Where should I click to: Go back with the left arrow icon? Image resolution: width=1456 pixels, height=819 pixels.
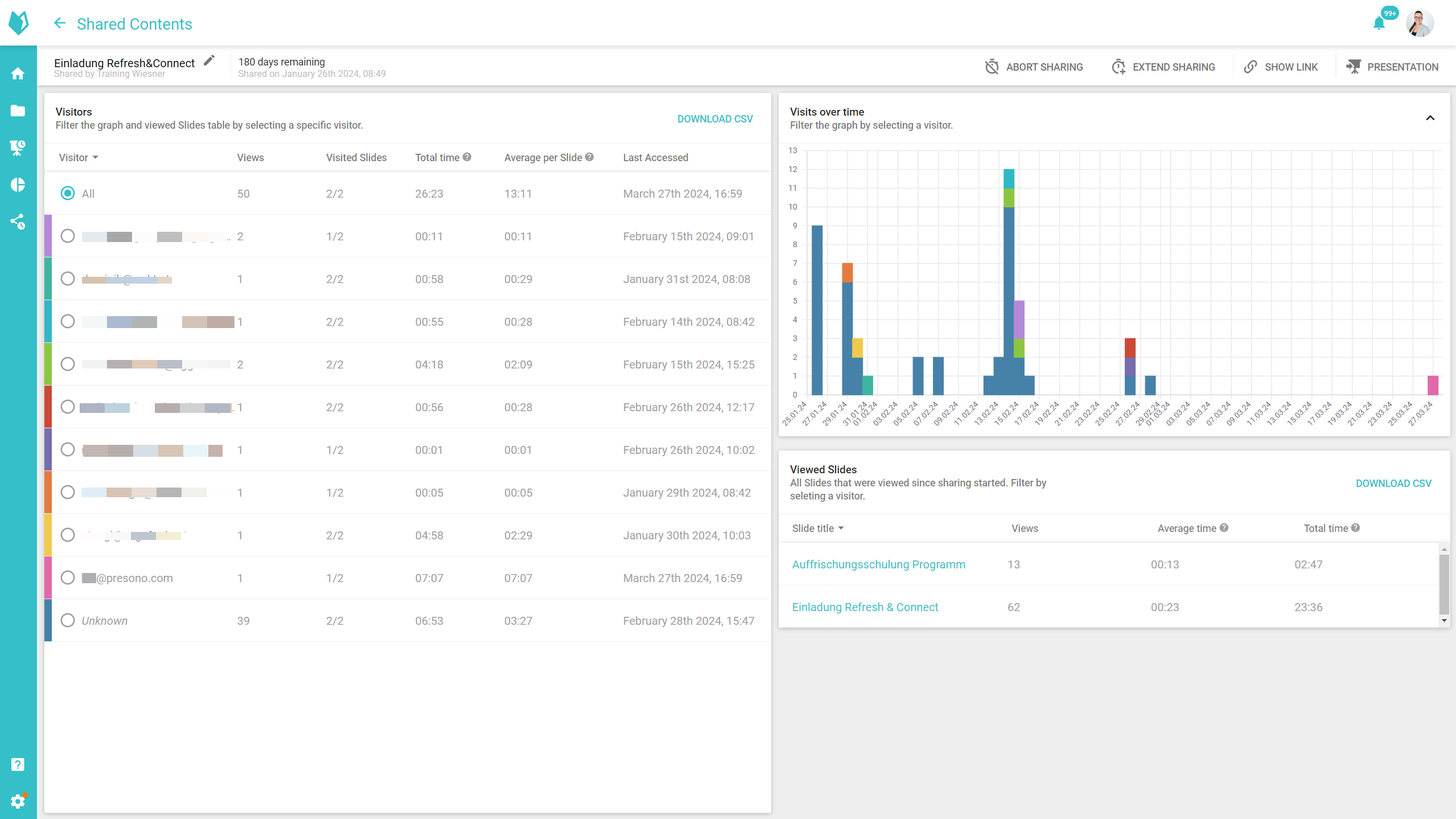pos(60,23)
